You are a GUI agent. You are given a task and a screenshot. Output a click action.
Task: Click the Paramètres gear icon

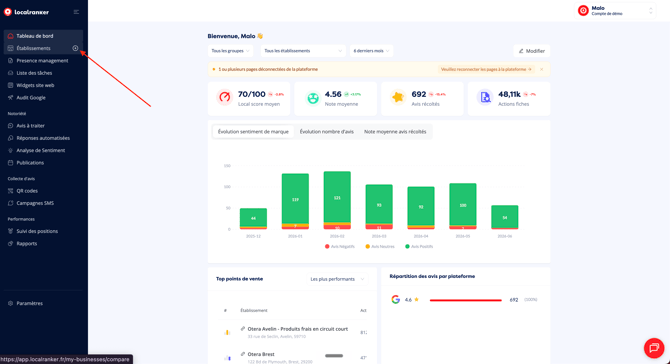pos(11,303)
